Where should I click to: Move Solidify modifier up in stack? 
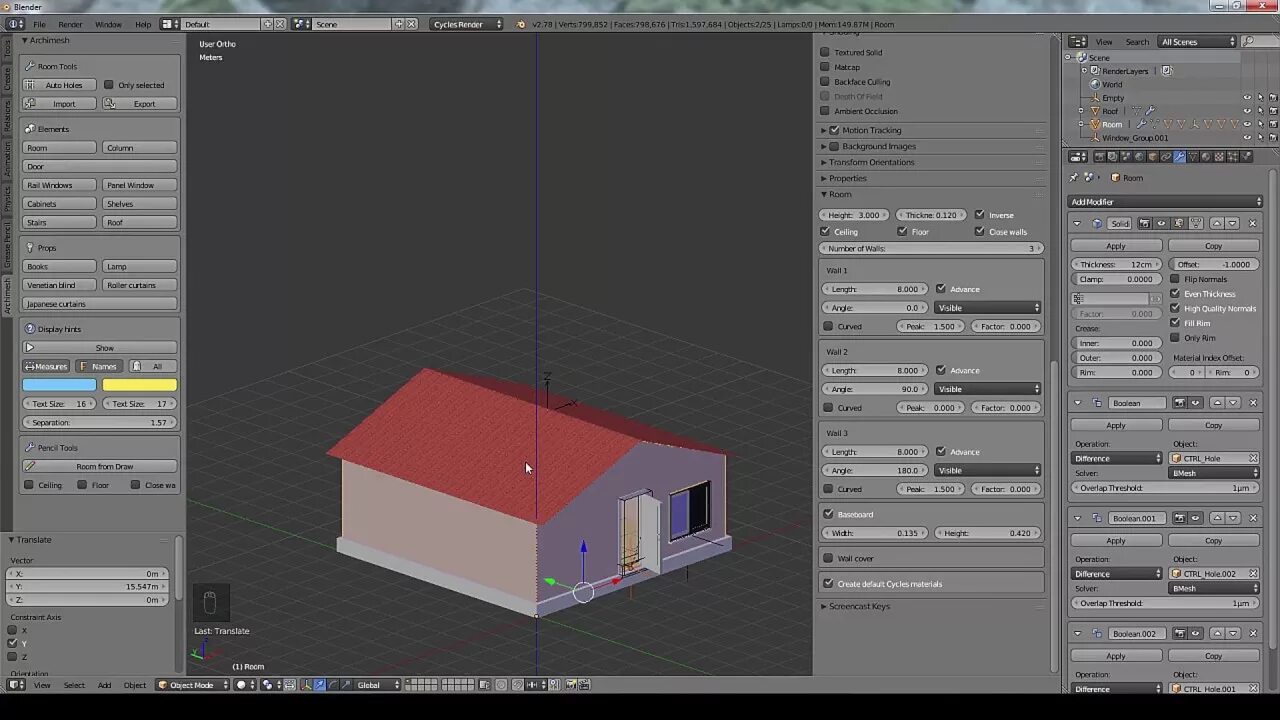coord(1217,223)
